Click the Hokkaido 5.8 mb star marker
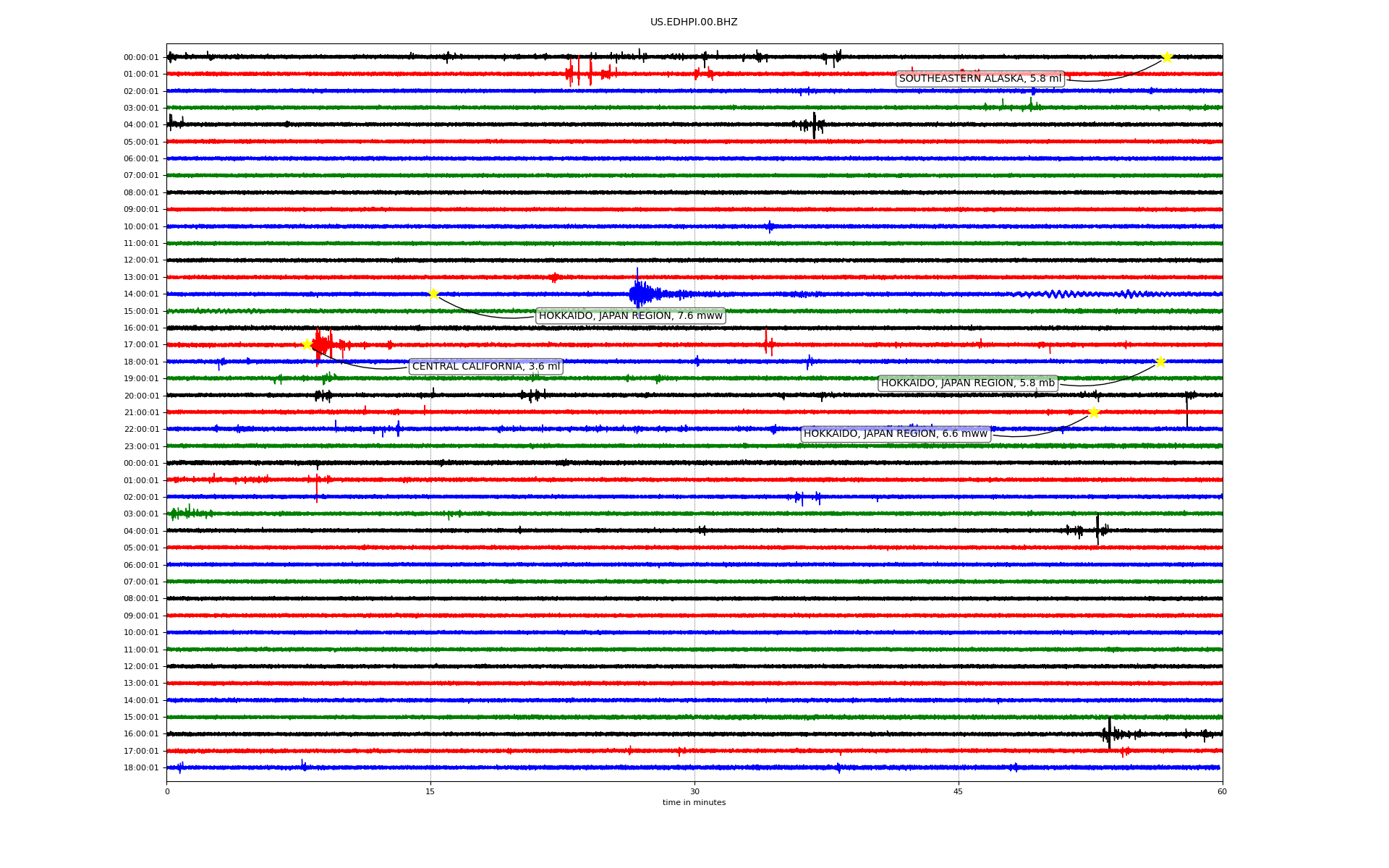1389x868 pixels. coord(1160,362)
